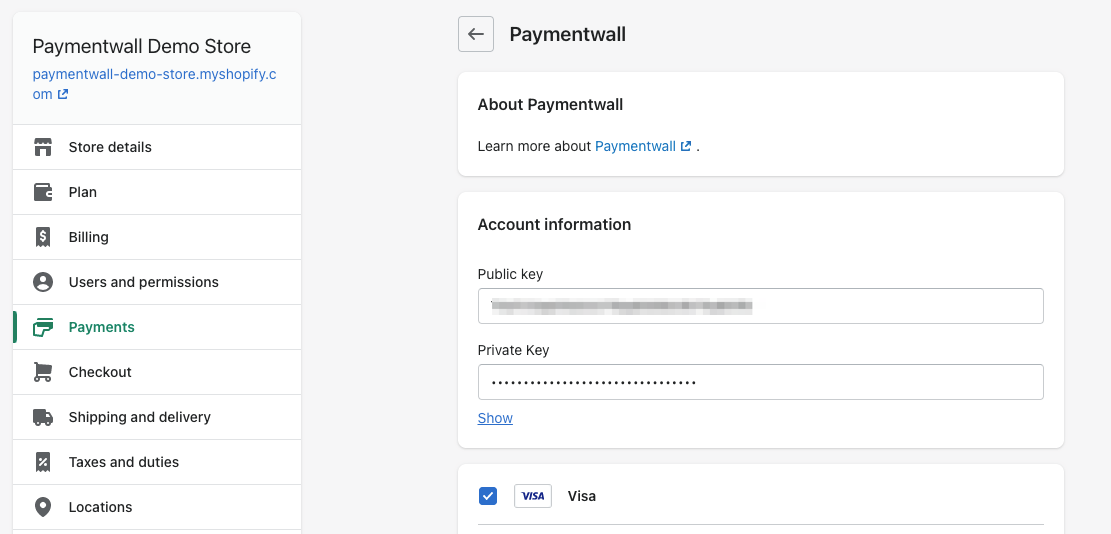The height and width of the screenshot is (534, 1111).
Task: Click the Shipping and delivery truck icon
Action: (43, 417)
